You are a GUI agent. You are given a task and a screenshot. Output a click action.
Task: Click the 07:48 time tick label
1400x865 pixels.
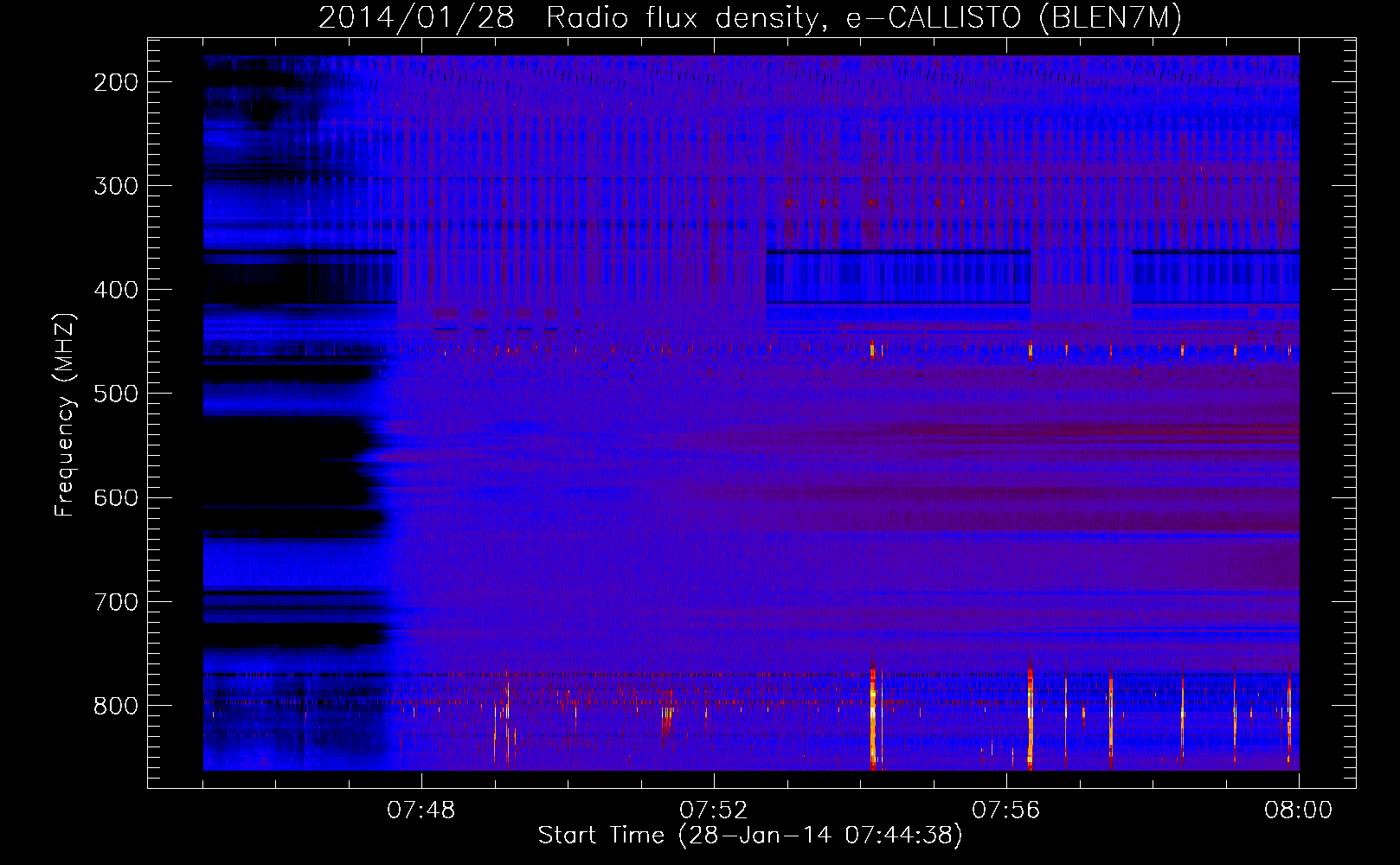coord(421,811)
